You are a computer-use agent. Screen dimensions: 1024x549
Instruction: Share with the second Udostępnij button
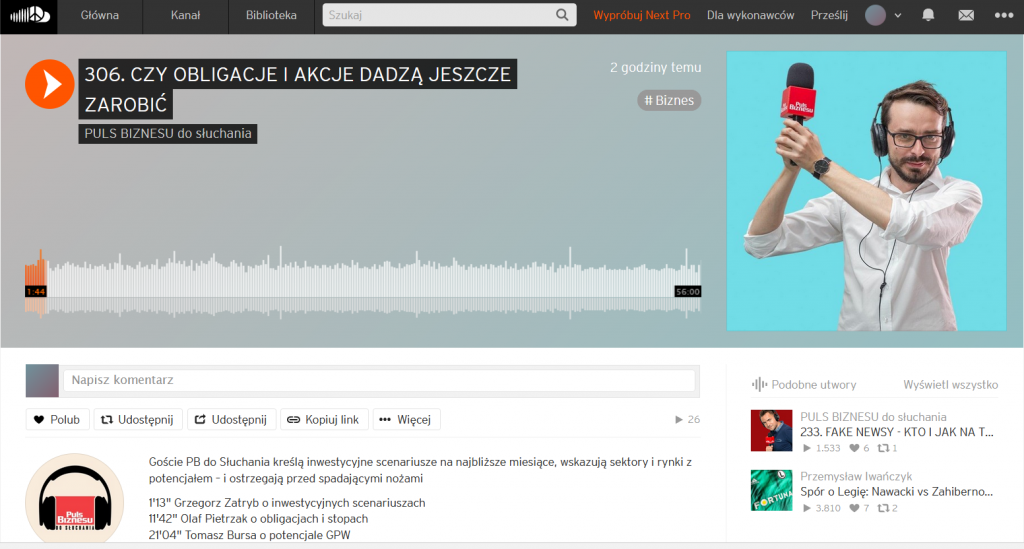(x=231, y=419)
